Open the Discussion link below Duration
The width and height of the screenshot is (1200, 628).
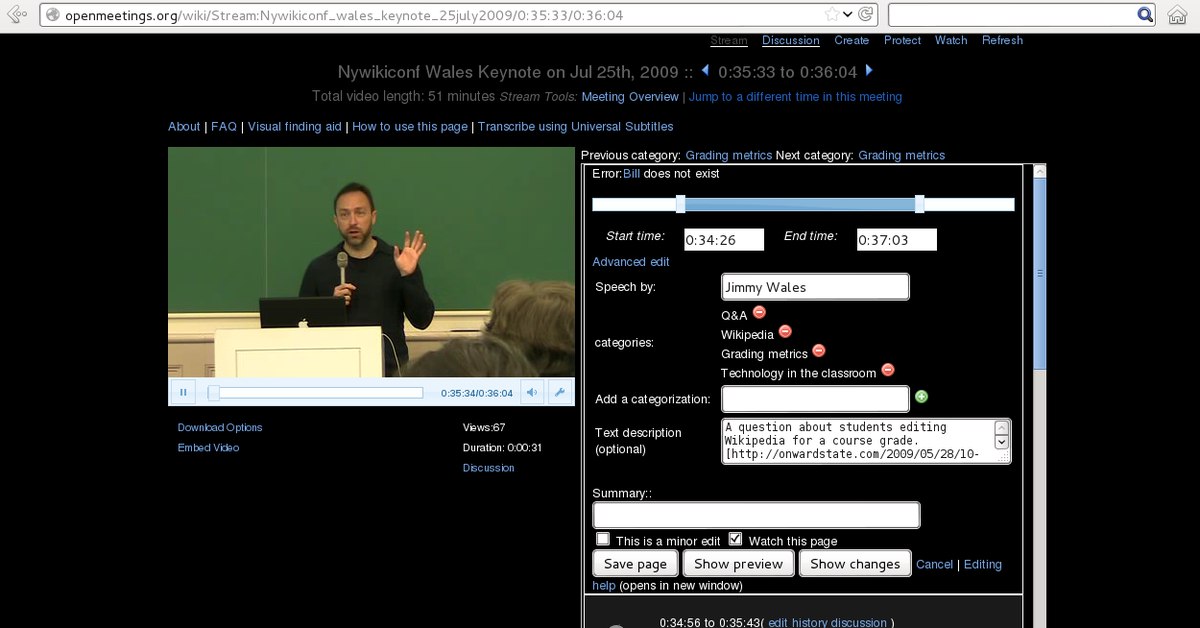489,468
